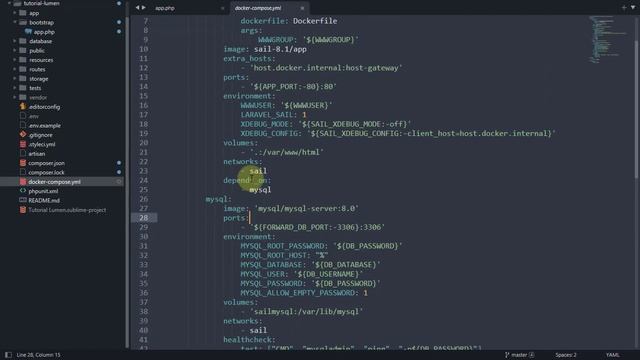Click the routes folder icon
Viewport: 640px width, 360px height.
pos(23,69)
